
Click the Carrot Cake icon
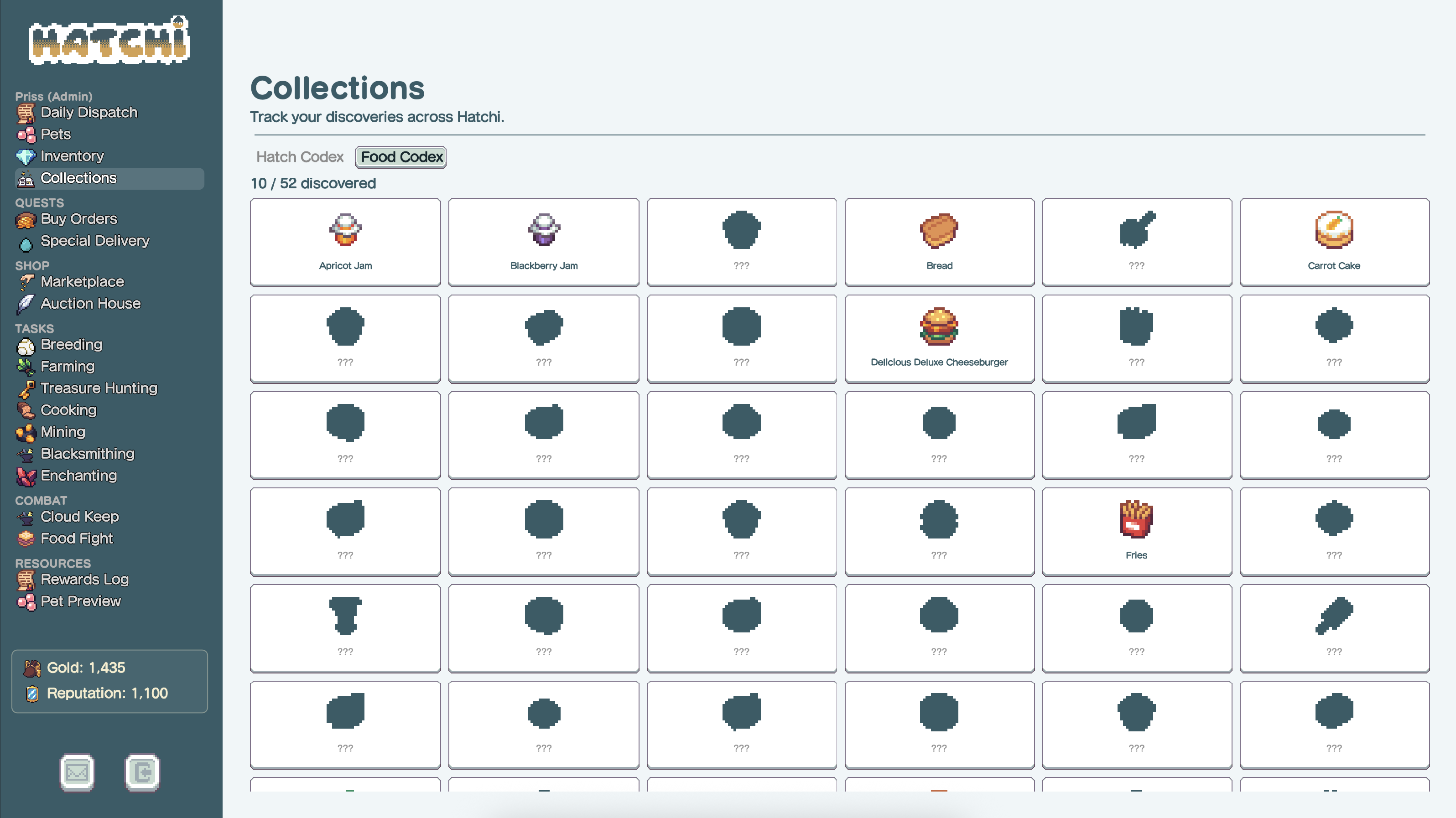pos(1333,230)
